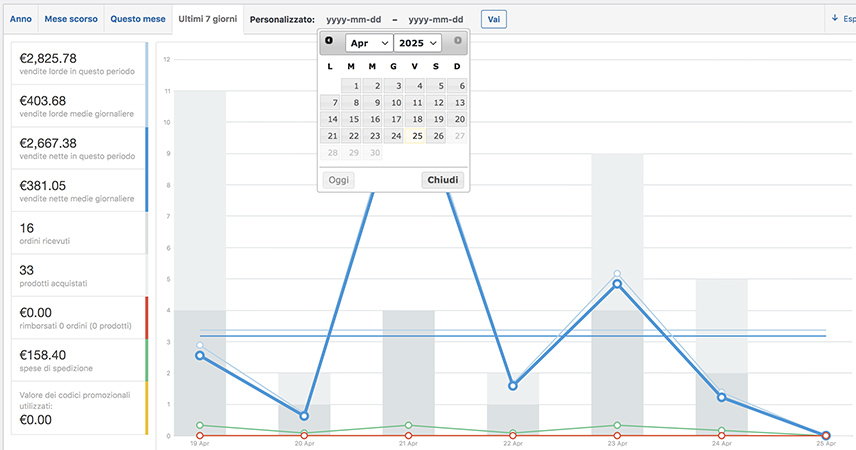
Task: Switch to the Anno tab
Action: pos(21,19)
